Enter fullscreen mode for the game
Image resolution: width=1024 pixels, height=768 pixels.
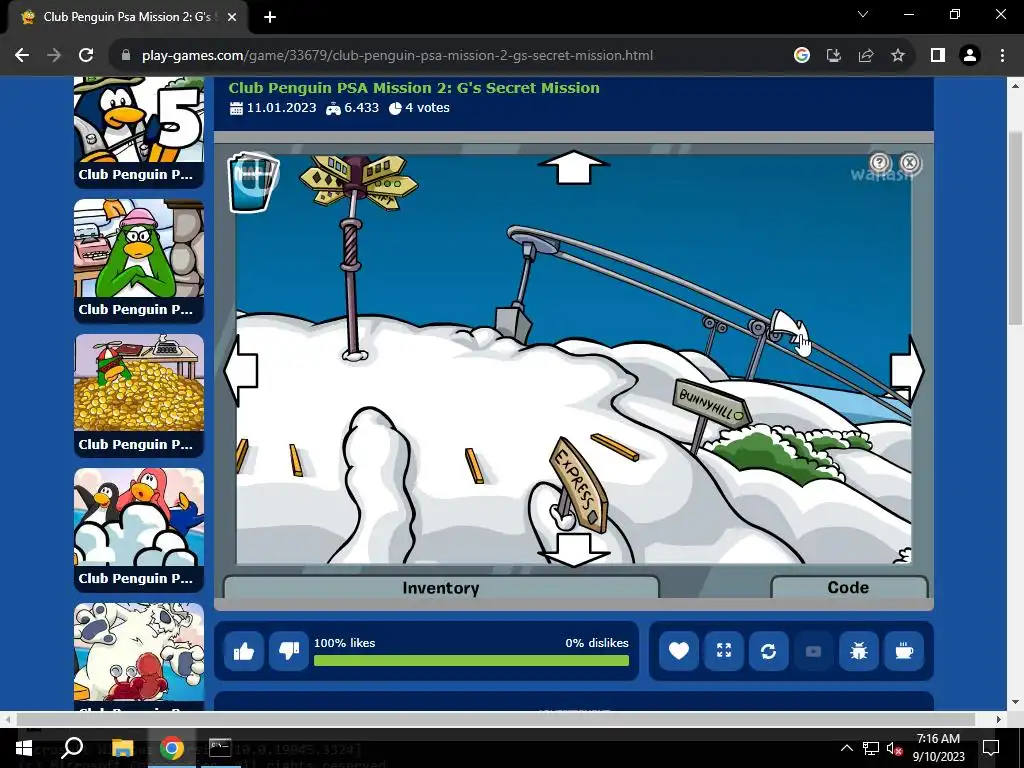(x=724, y=651)
